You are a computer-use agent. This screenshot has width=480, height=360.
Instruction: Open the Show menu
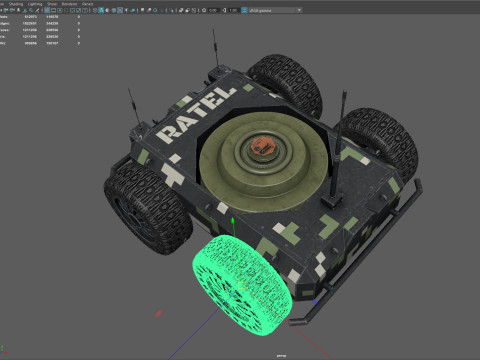(52, 4)
